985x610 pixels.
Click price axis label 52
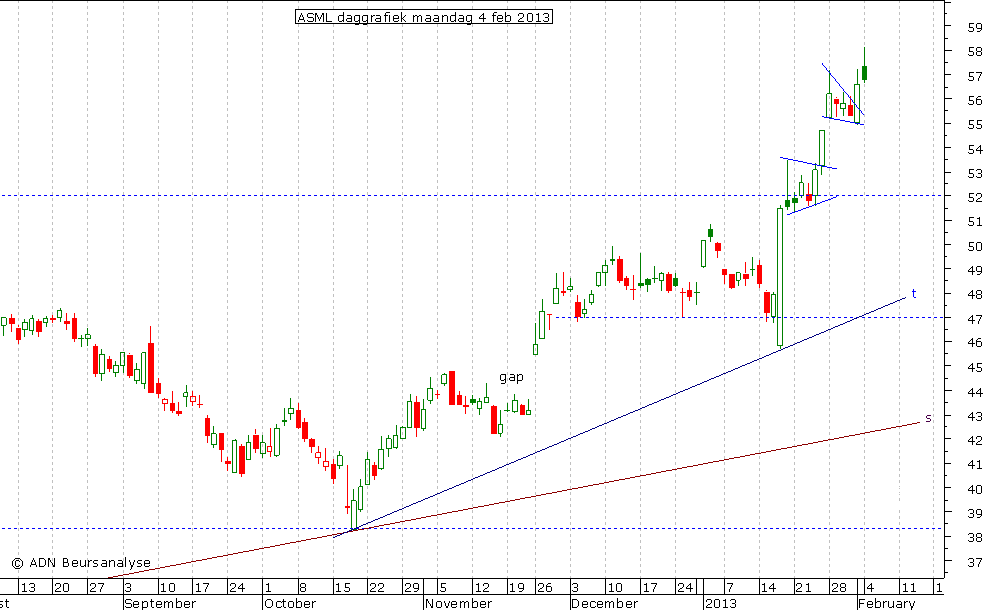975,197
